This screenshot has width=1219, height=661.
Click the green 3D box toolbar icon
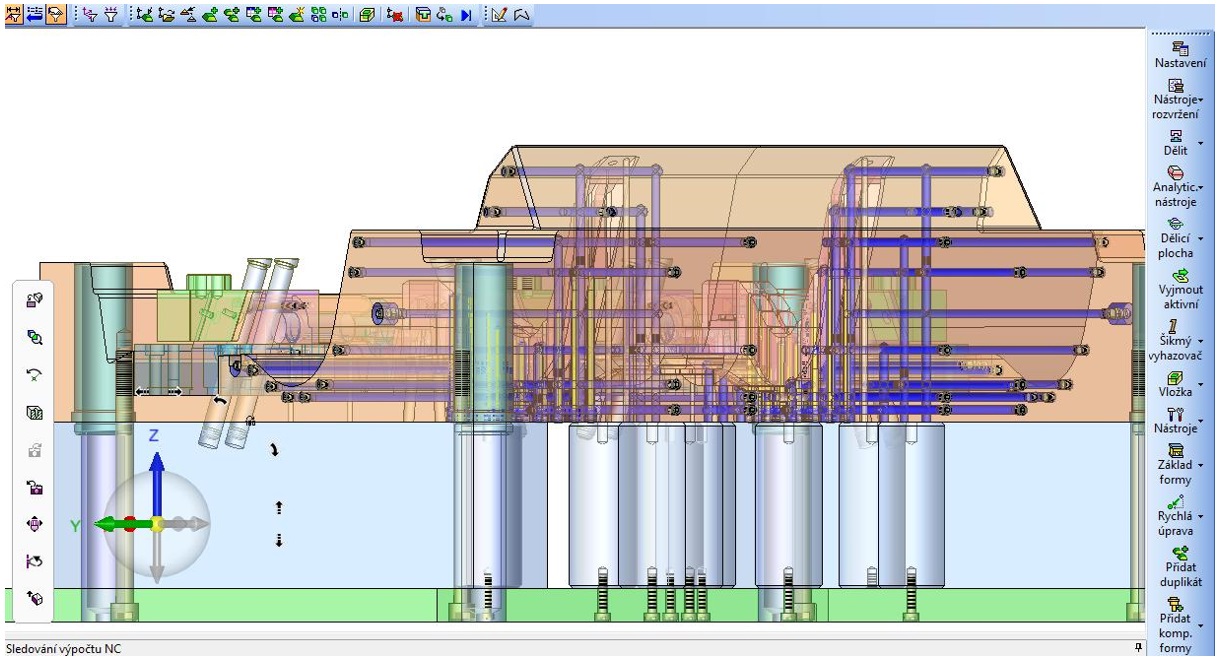pyautogui.click(x=367, y=14)
